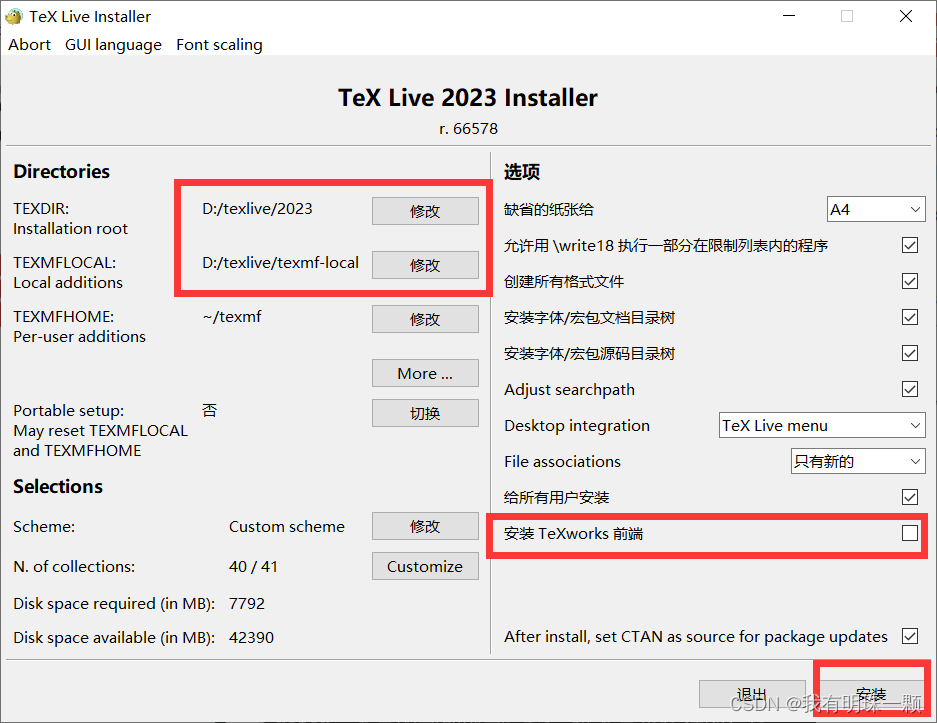Screen dimensions: 937x723
Task: Click the More ... directories button
Action: tap(425, 373)
